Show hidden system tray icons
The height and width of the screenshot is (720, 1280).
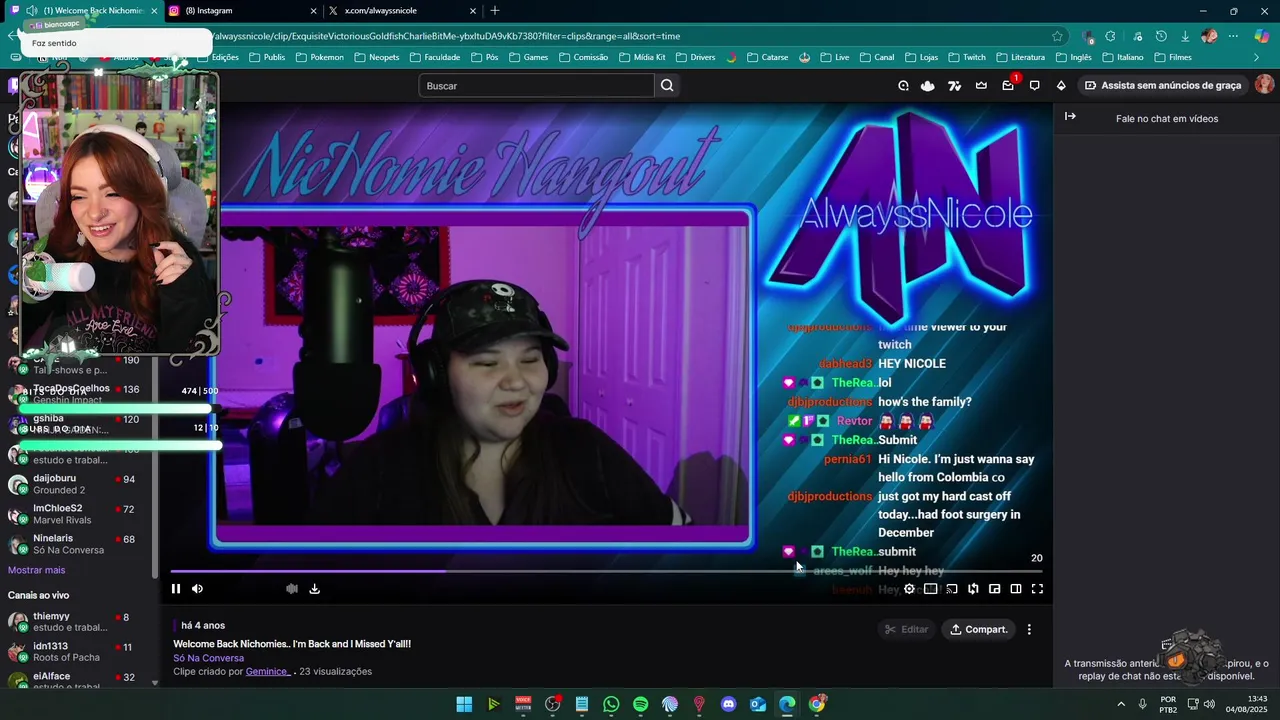tap(1121, 704)
